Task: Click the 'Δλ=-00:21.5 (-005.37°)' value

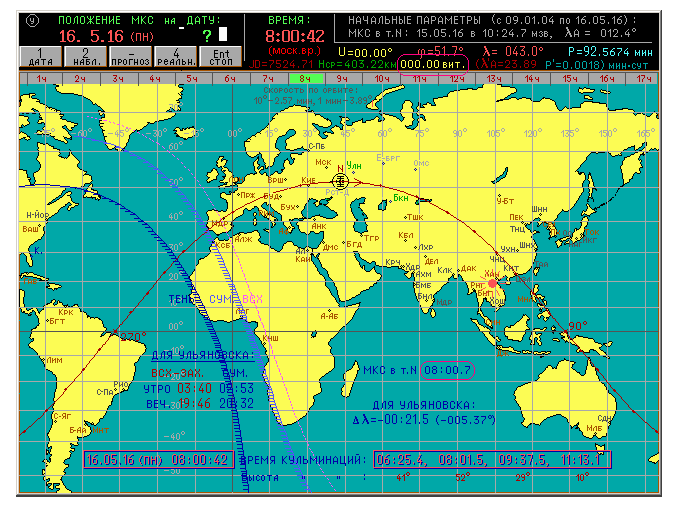Action: [424, 420]
